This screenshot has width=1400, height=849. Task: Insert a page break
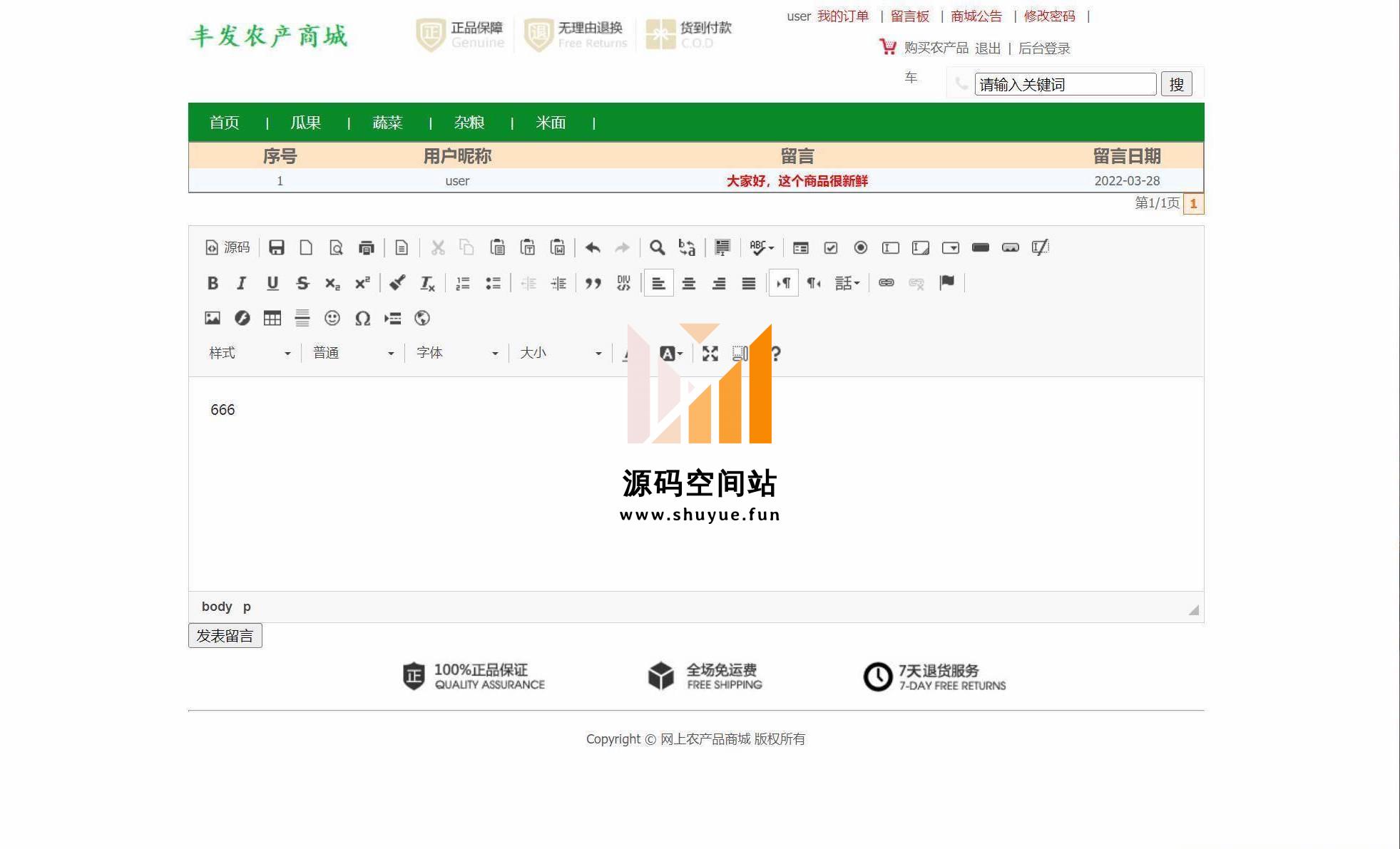392,318
